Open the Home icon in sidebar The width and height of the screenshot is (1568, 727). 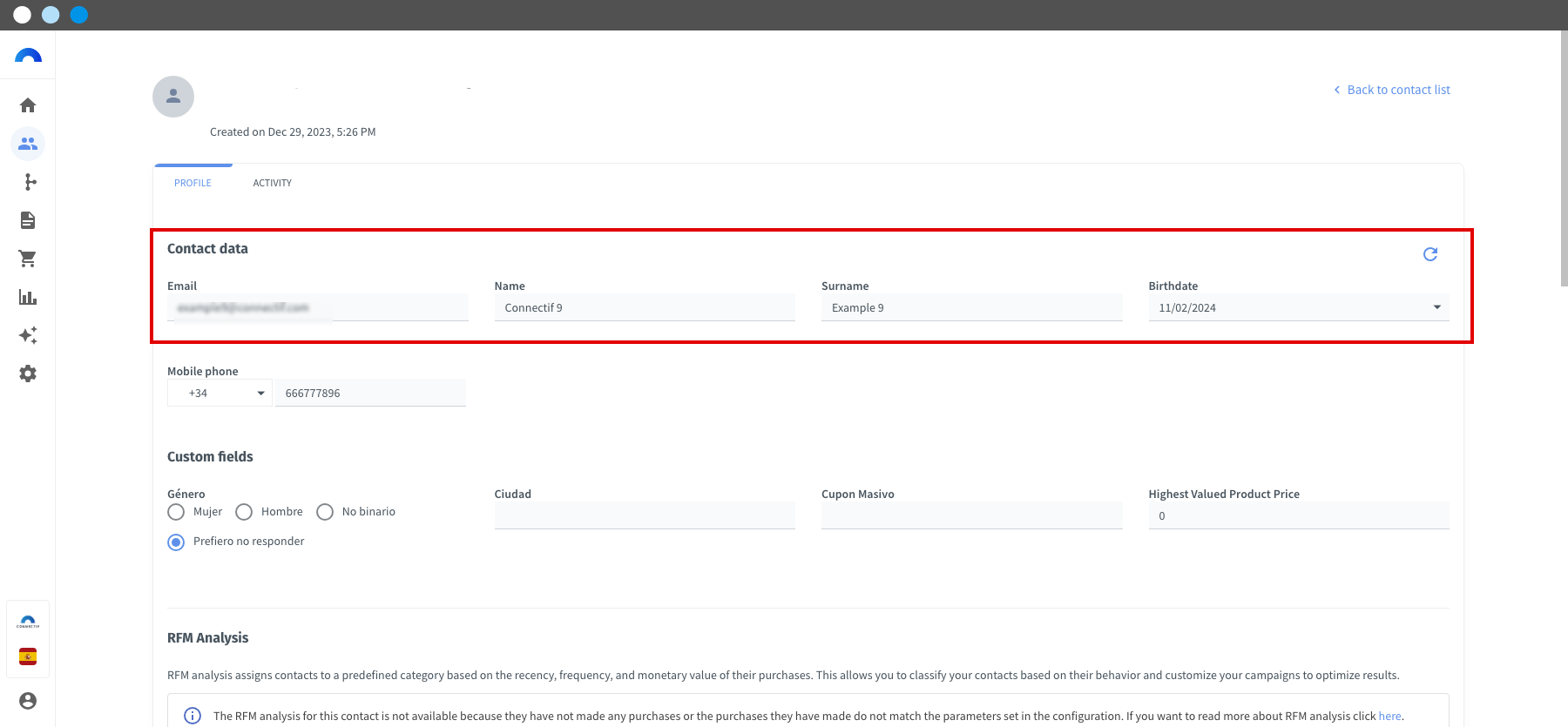tap(28, 105)
